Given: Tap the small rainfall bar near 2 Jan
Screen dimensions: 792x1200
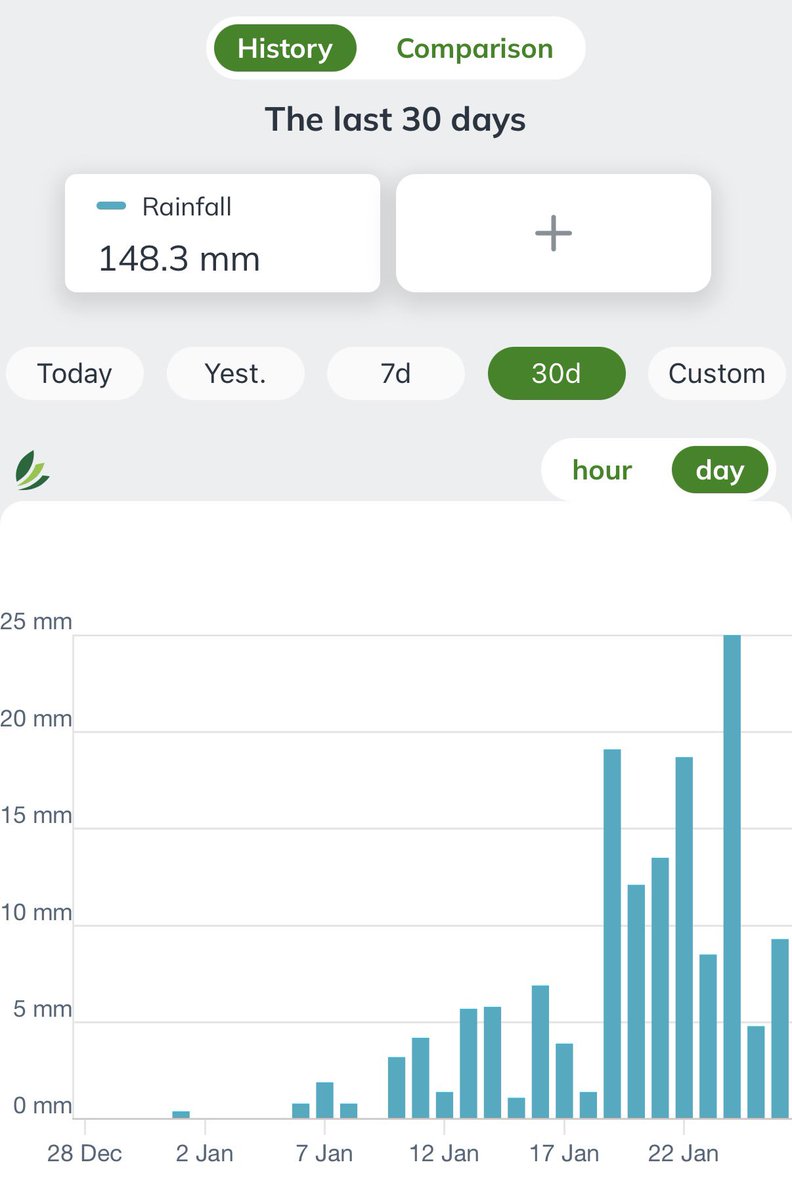Looking at the screenshot, I should [181, 1114].
